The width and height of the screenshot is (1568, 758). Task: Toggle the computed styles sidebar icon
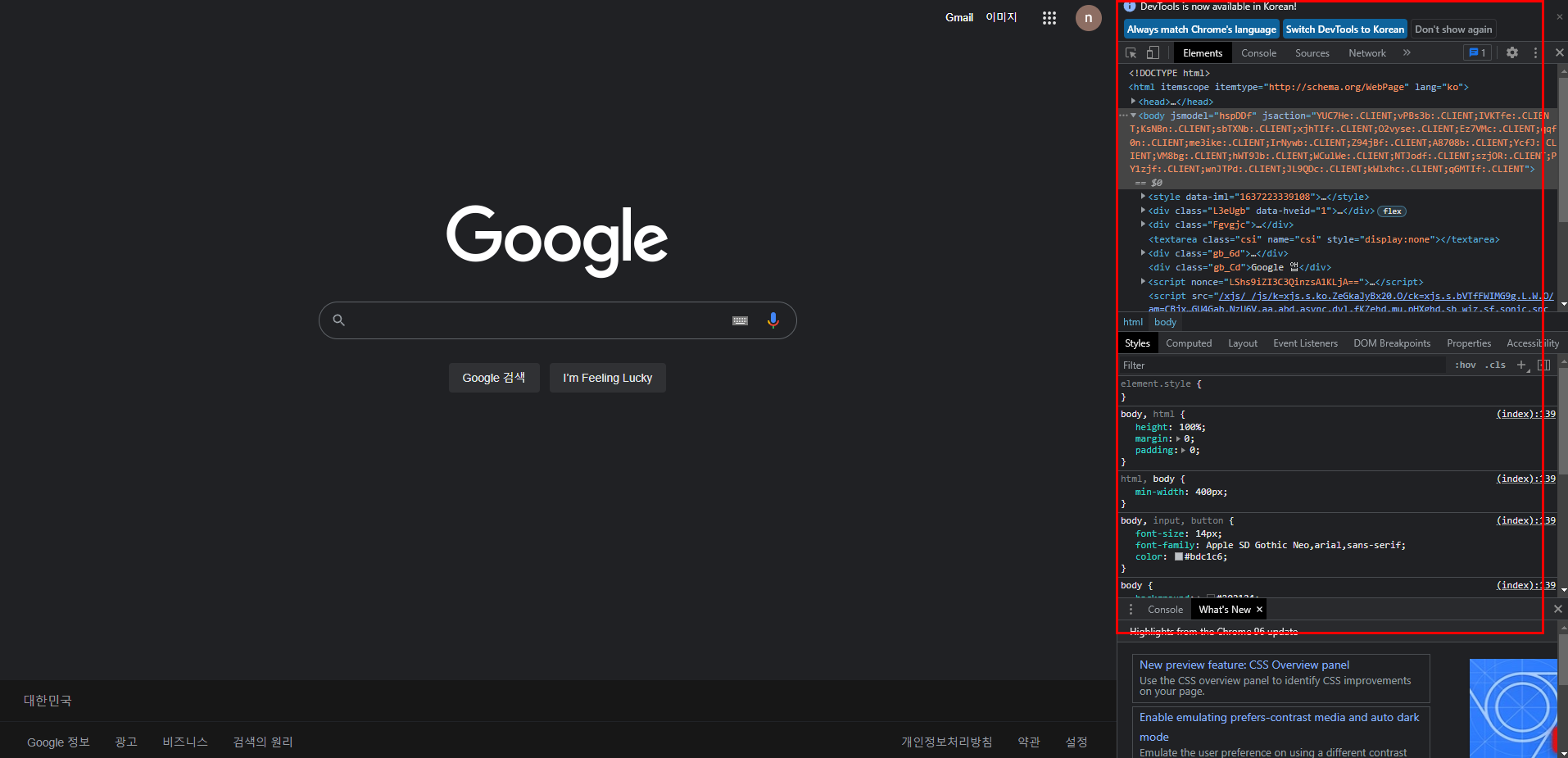1543,365
